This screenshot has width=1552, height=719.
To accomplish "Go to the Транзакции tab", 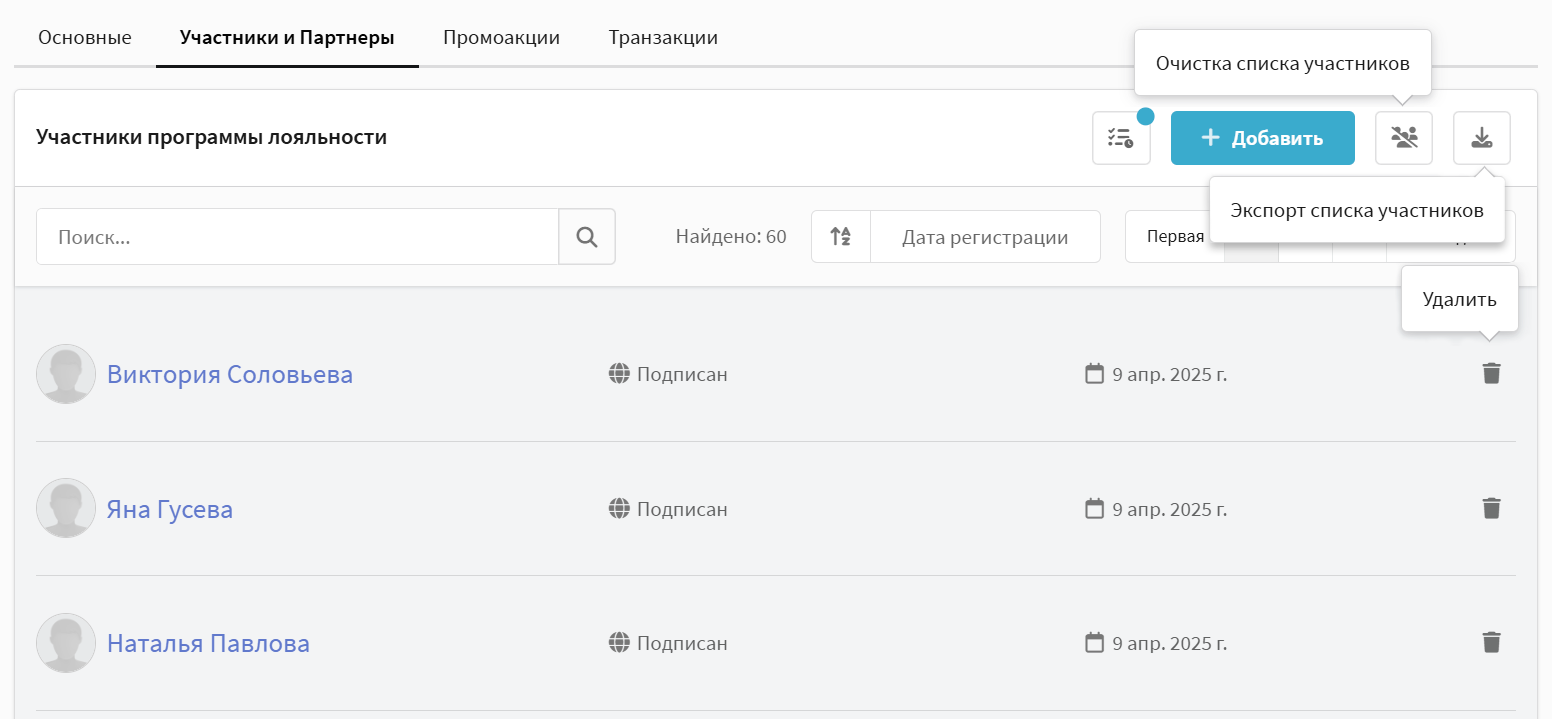I will tap(663, 38).
